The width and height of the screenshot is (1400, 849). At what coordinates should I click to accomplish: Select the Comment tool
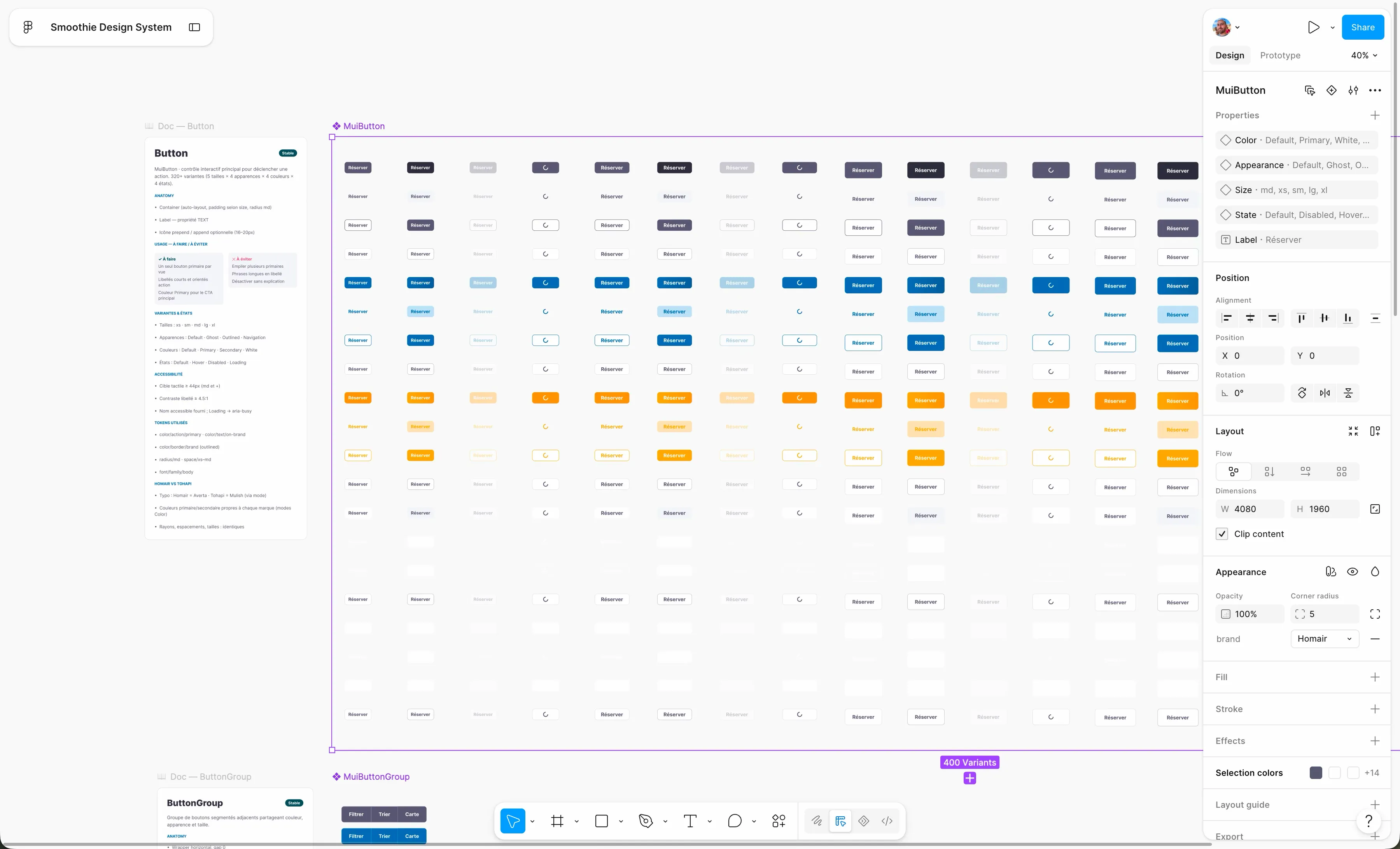point(734,821)
